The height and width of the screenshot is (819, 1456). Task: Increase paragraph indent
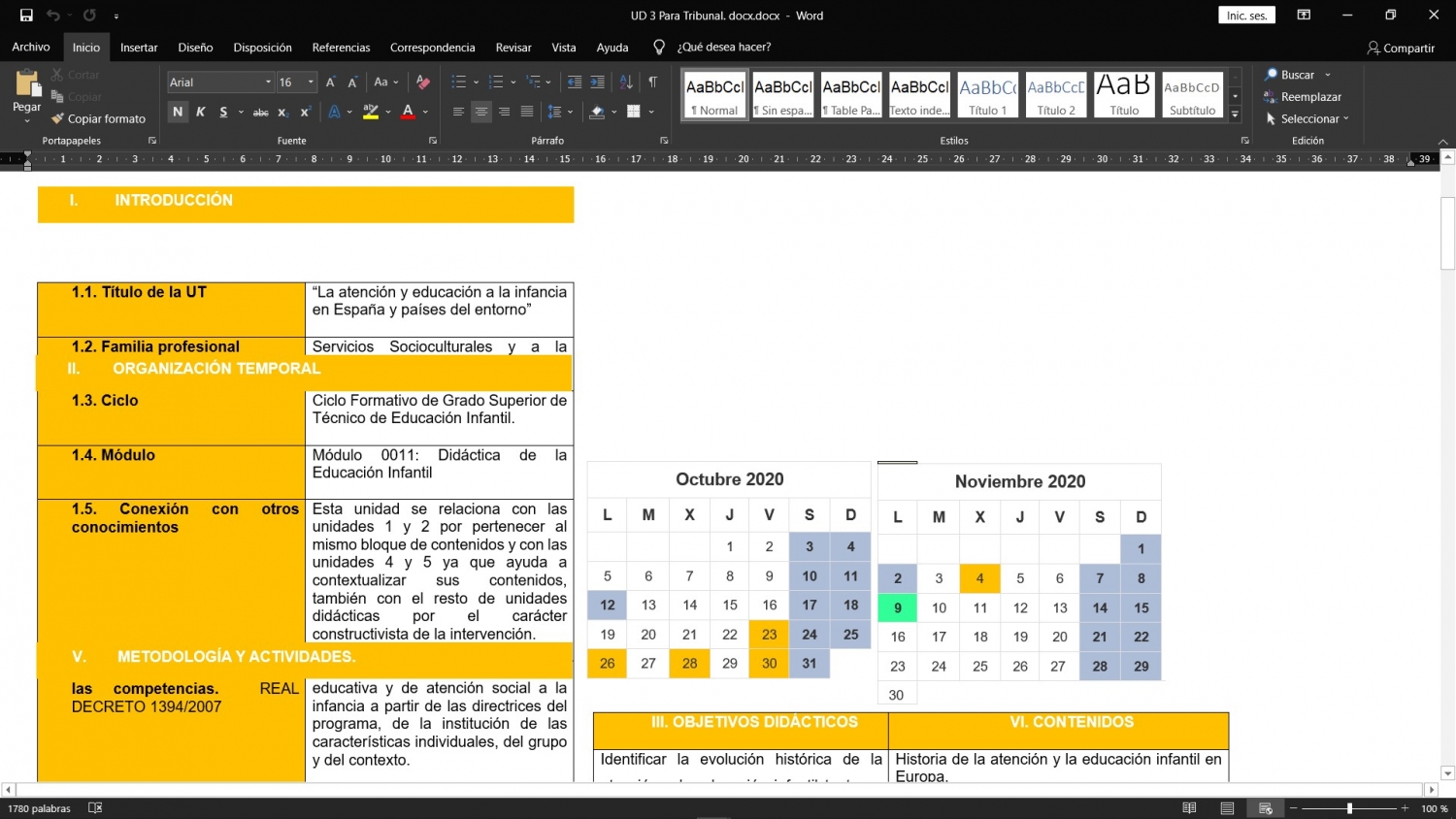coord(597,82)
